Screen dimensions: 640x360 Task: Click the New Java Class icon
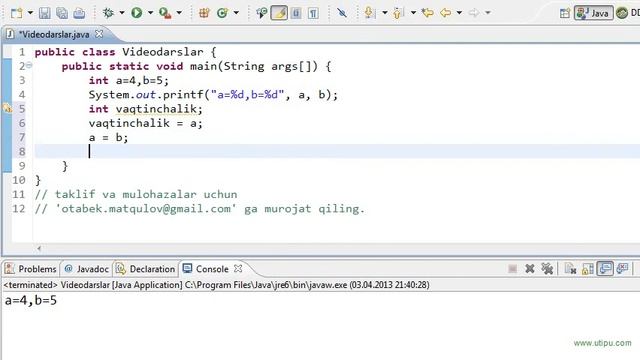click(x=222, y=13)
